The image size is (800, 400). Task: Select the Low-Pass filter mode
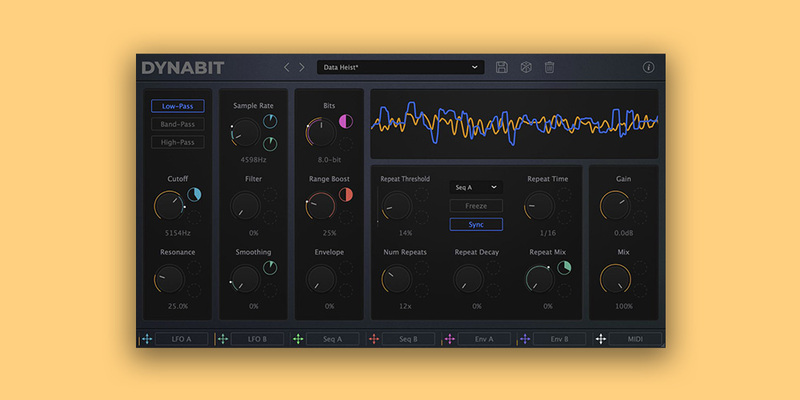point(178,106)
